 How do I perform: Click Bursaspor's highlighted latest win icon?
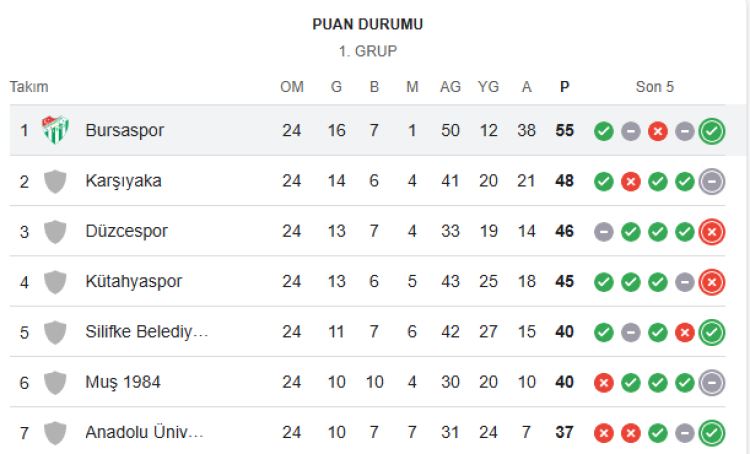point(712,131)
